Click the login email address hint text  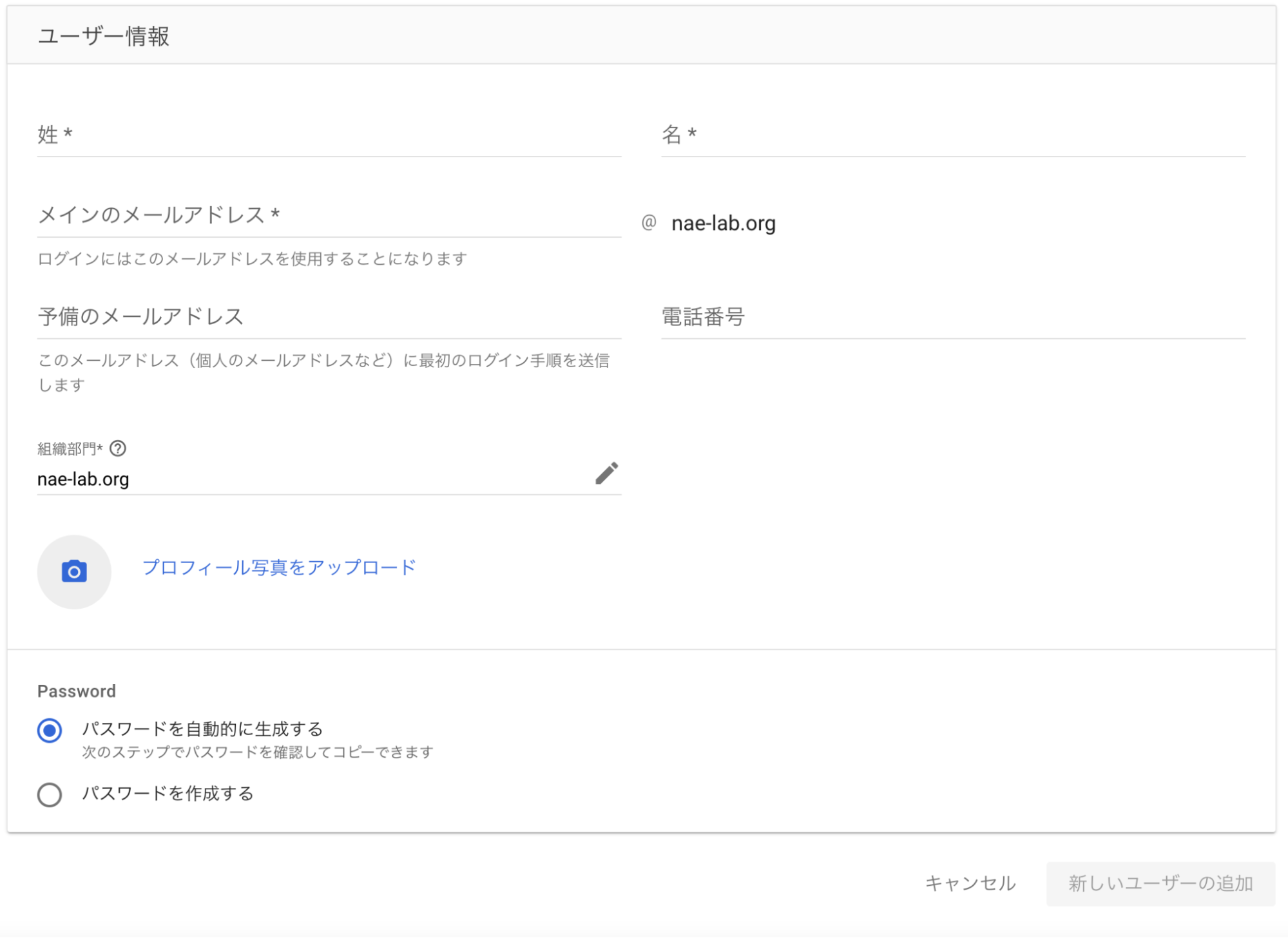click(252, 259)
